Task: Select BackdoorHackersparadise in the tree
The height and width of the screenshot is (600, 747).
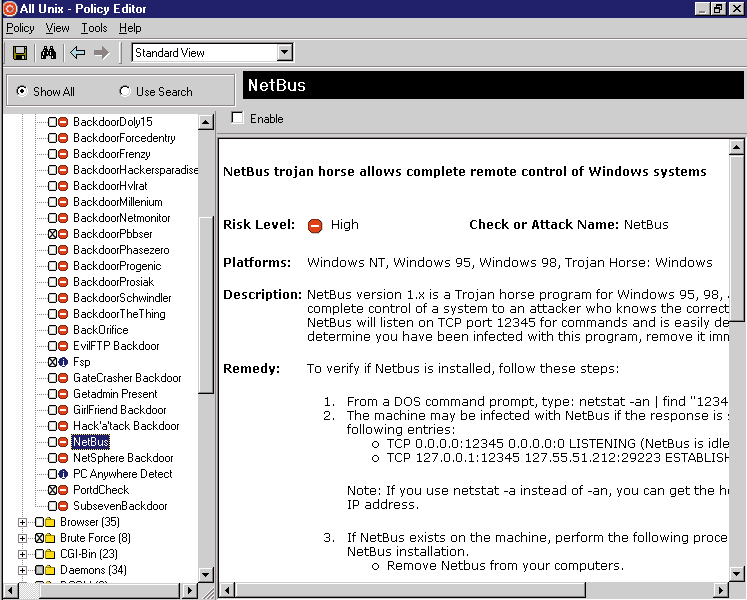Action: [136, 170]
